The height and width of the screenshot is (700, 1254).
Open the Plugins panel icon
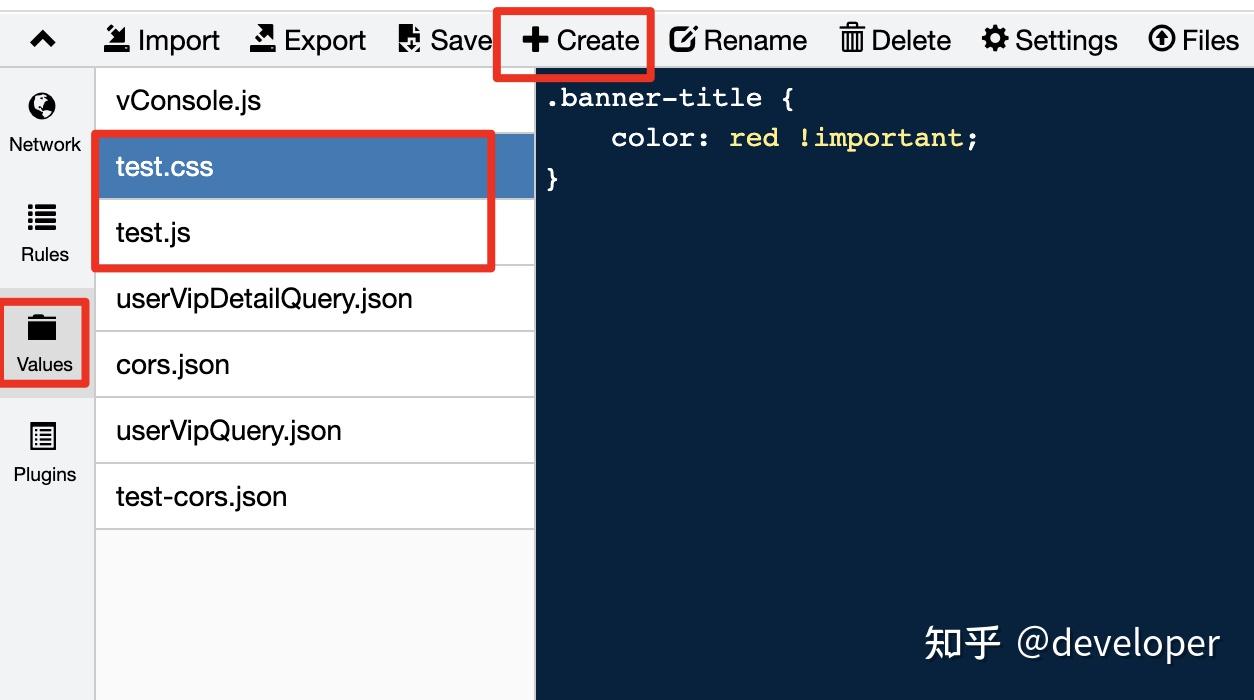pos(43,437)
